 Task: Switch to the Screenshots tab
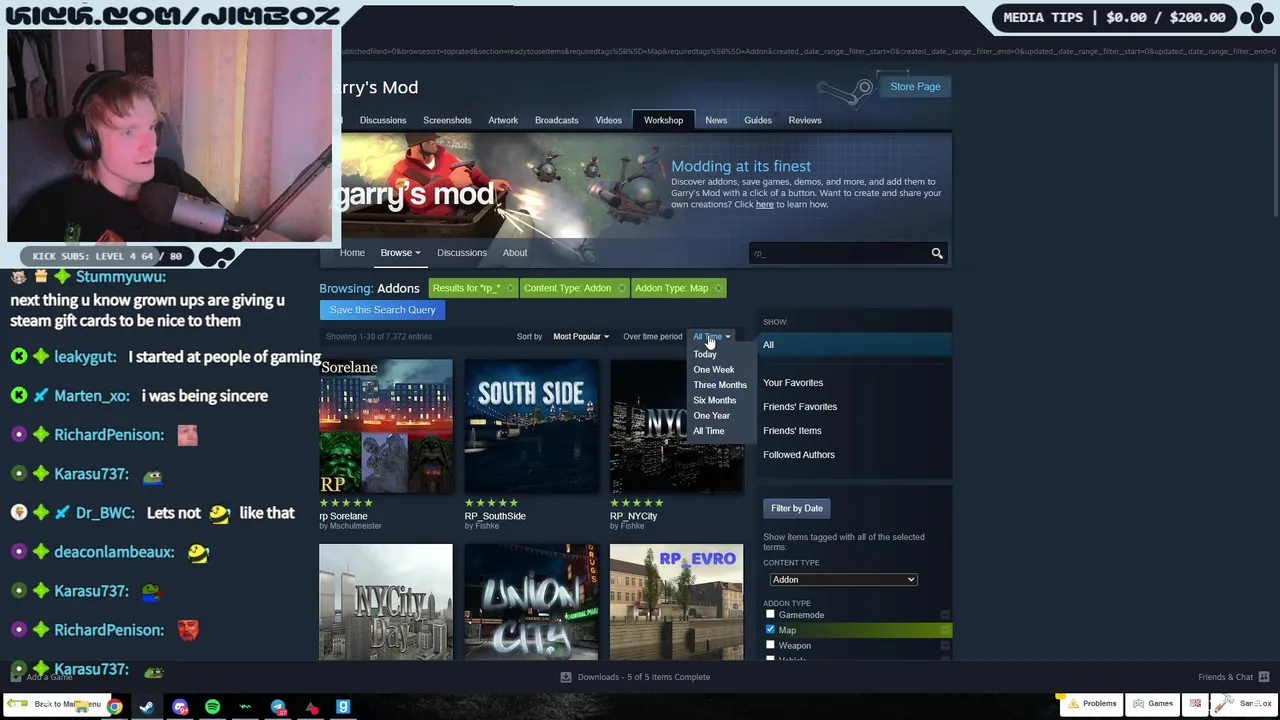click(x=447, y=120)
